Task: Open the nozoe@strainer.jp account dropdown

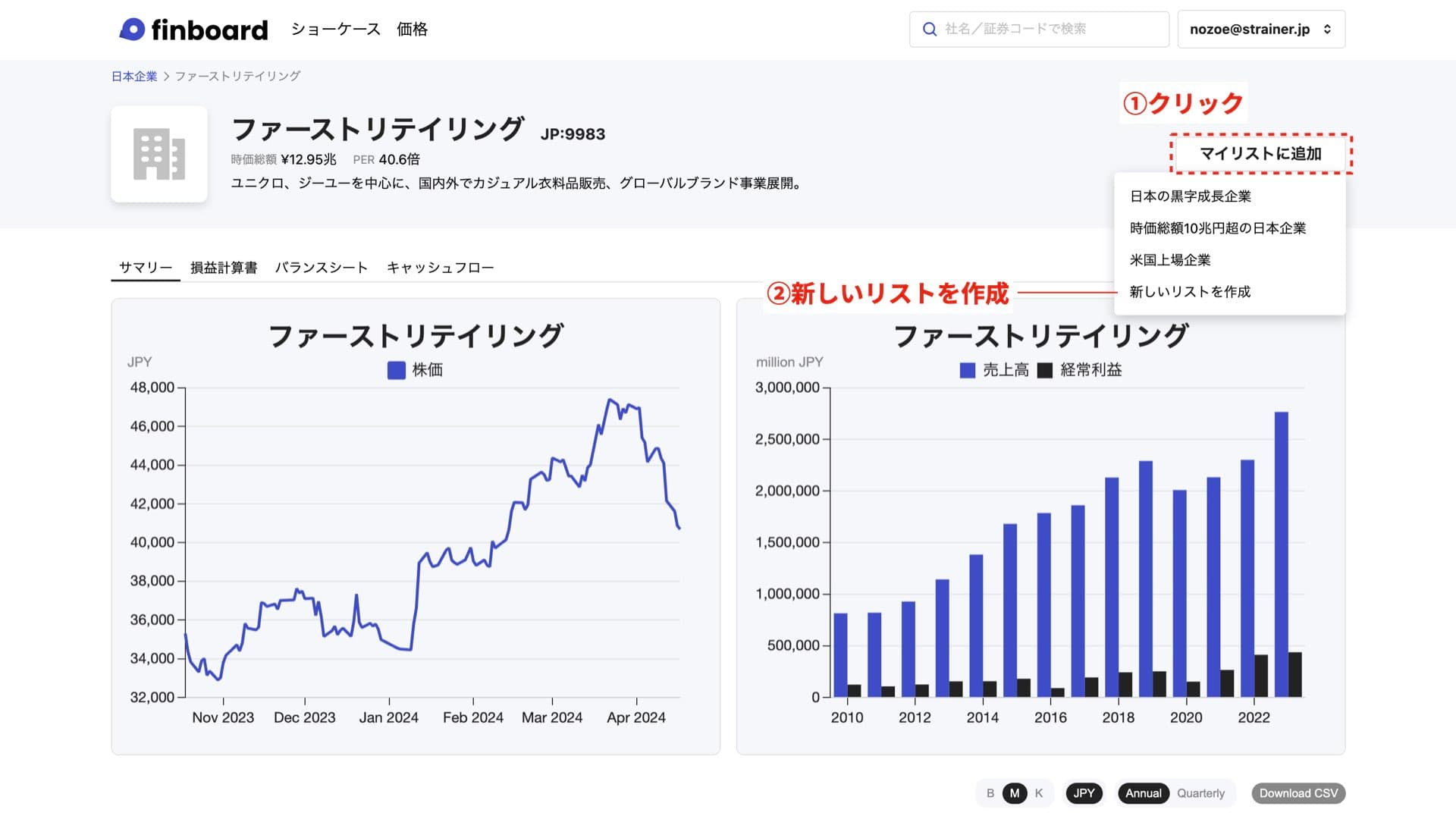Action: point(1261,30)
